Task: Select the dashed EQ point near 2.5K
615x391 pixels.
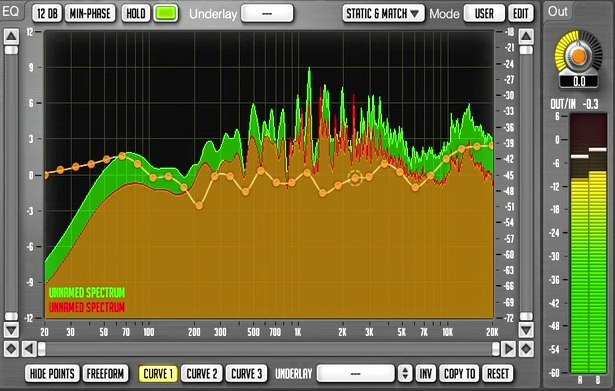Action: [x=355, y=178]
